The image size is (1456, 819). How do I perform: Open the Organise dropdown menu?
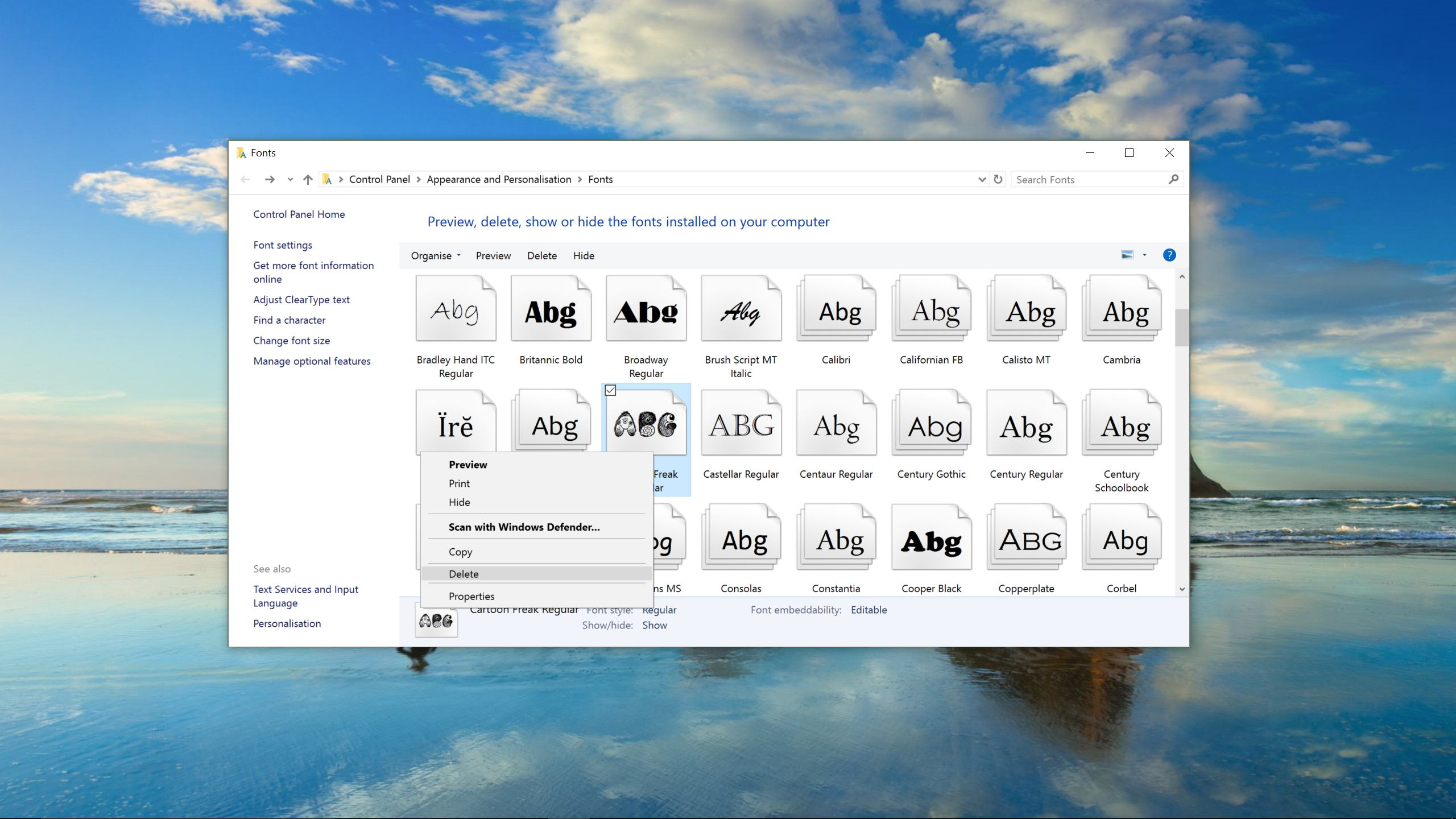[x=436, y=256]
